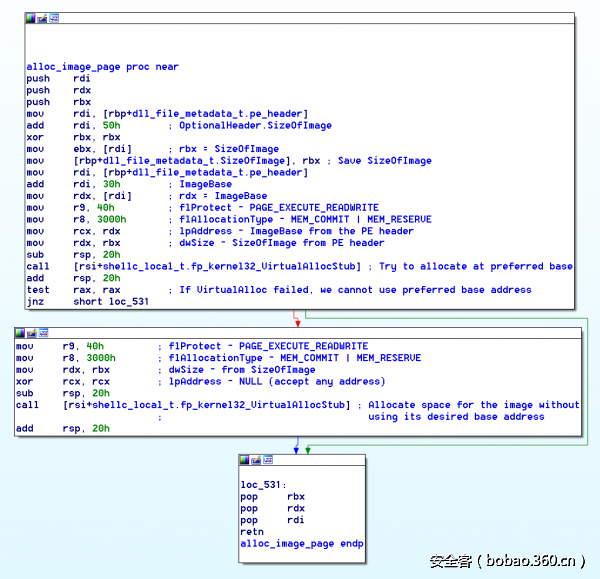600x579 pixels.
Task: Set node color on the middle block
Action: [20, 332]
